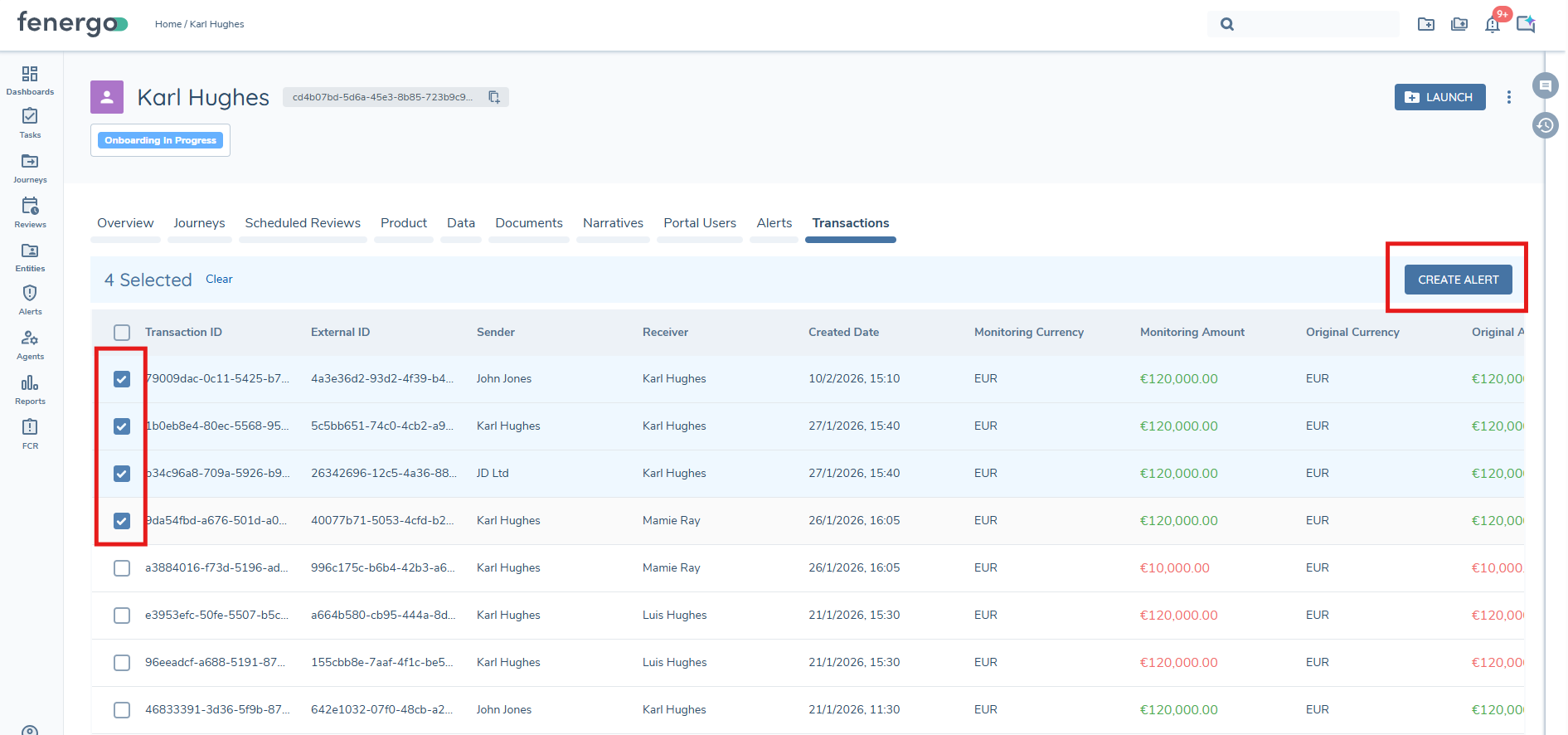
Task: Open the notifications bell icon
Action: [x=1493, y=24]
